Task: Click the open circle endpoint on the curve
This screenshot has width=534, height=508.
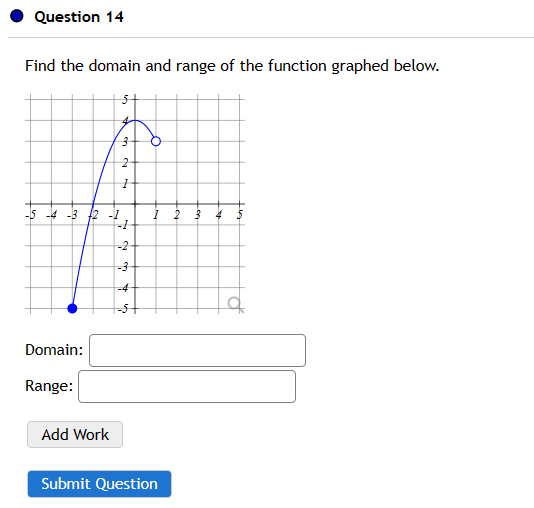Action: tap(156, 141)
